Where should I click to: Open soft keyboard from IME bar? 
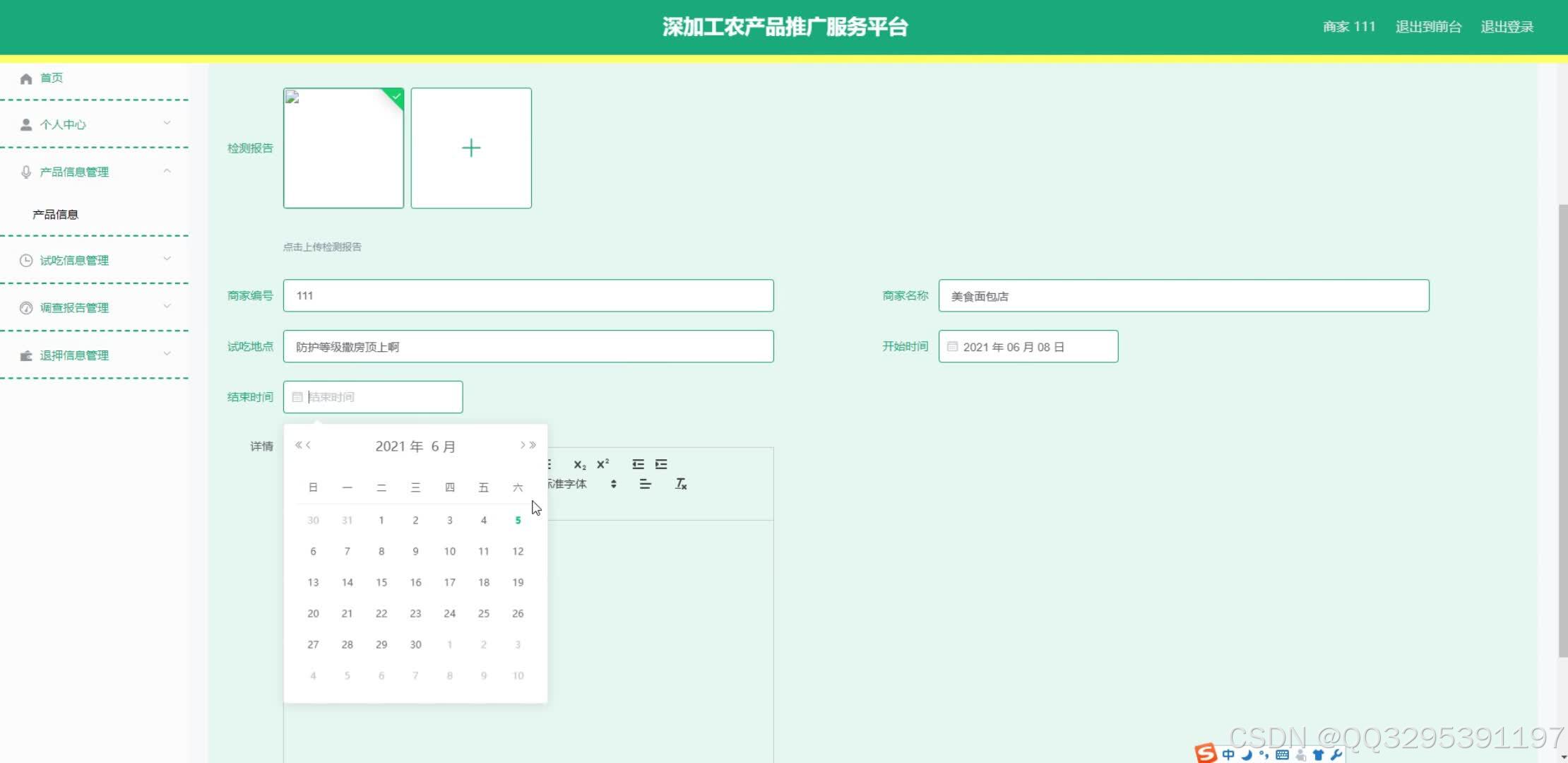(x=1282, y=755)
